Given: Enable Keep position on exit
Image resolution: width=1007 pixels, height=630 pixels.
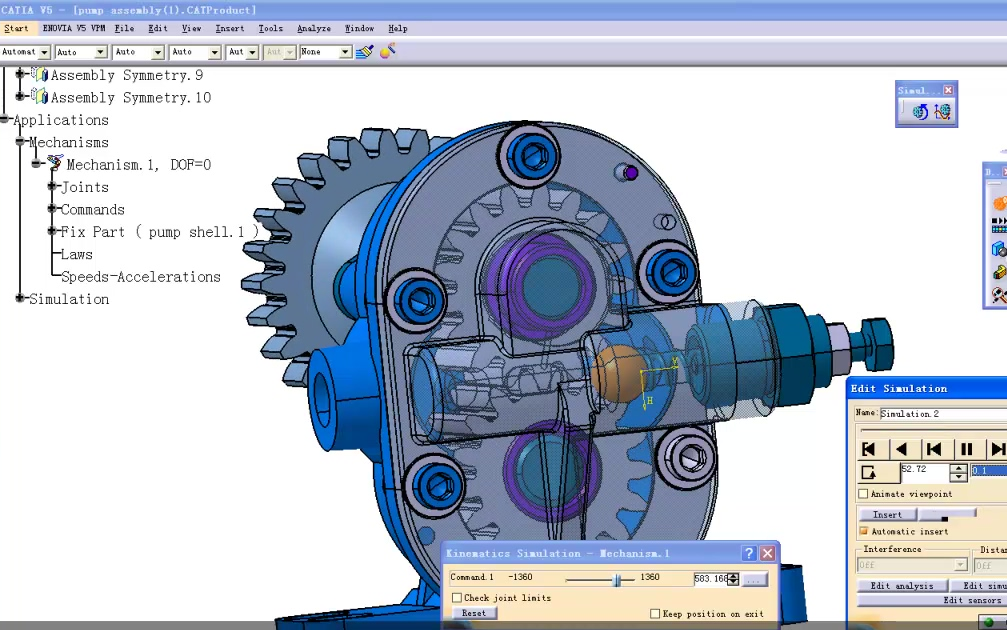Looking at the screenshot, I should (654, 614).
